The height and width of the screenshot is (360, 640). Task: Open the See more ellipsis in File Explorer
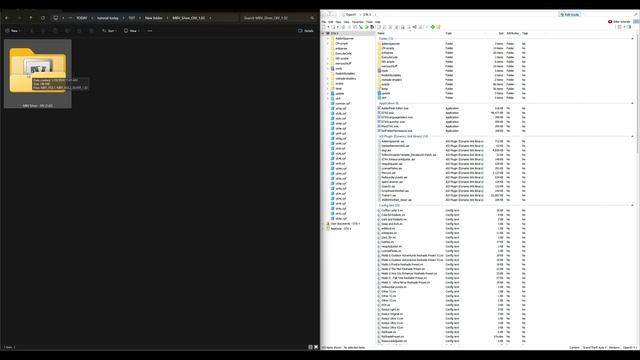150,31
